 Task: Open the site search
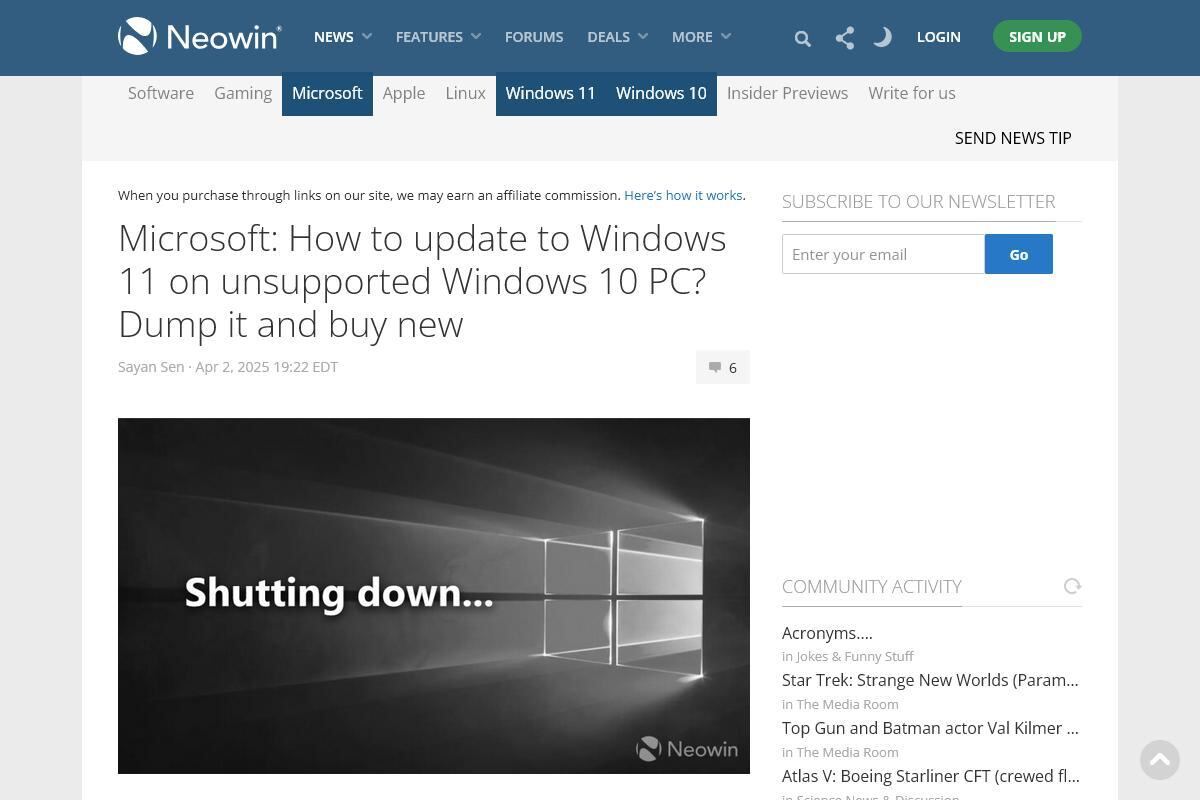pos(802,37)
